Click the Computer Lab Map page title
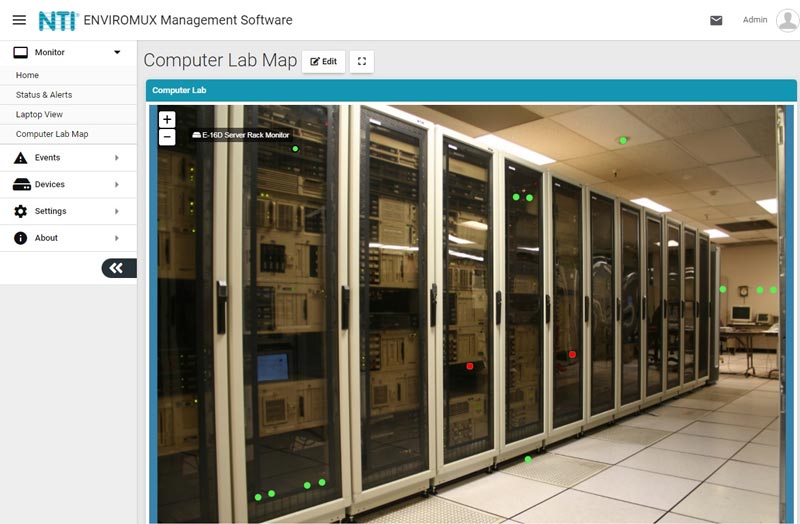The image size is (800, 524). click(220, 60)
